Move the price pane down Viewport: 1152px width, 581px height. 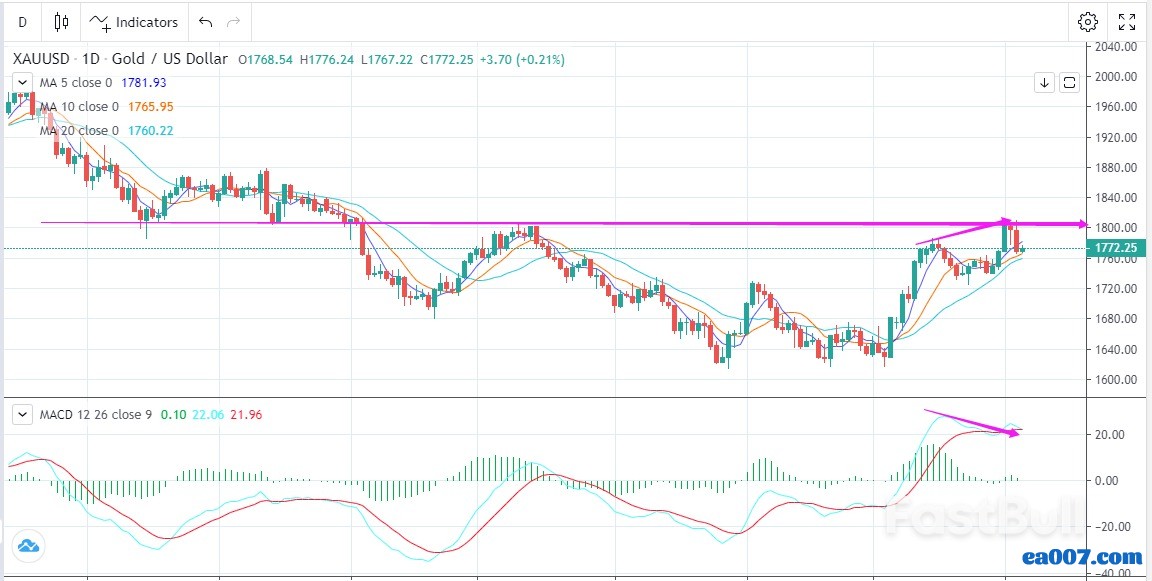coord(1045,83)
